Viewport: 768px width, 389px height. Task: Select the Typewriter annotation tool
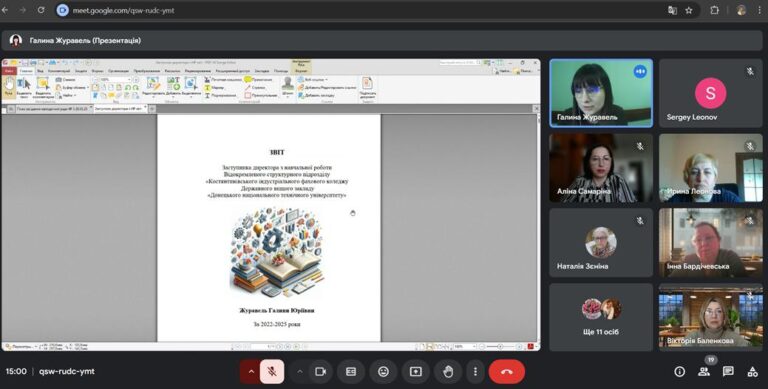point(222,79)
